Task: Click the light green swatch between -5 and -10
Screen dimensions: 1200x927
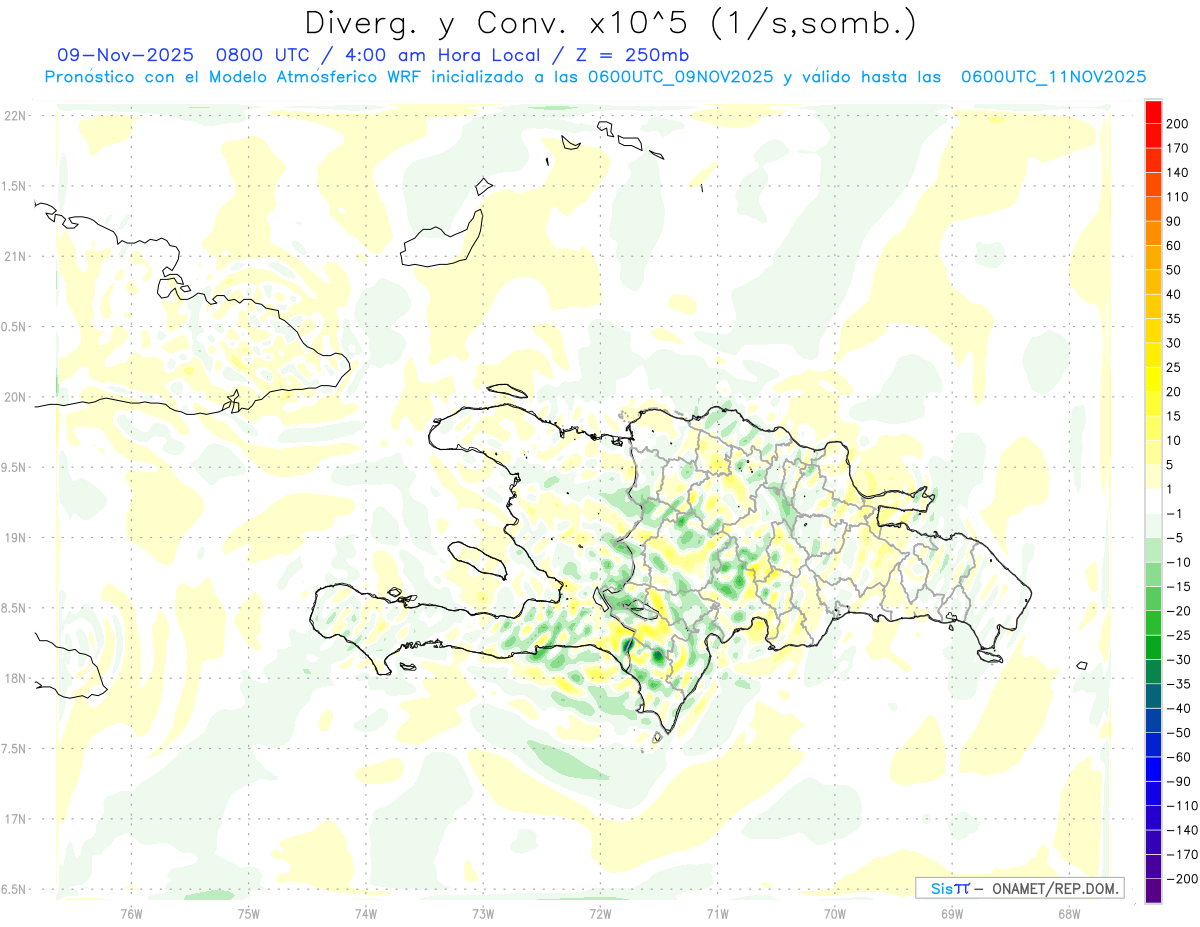Action: (x=1153, y=550)
